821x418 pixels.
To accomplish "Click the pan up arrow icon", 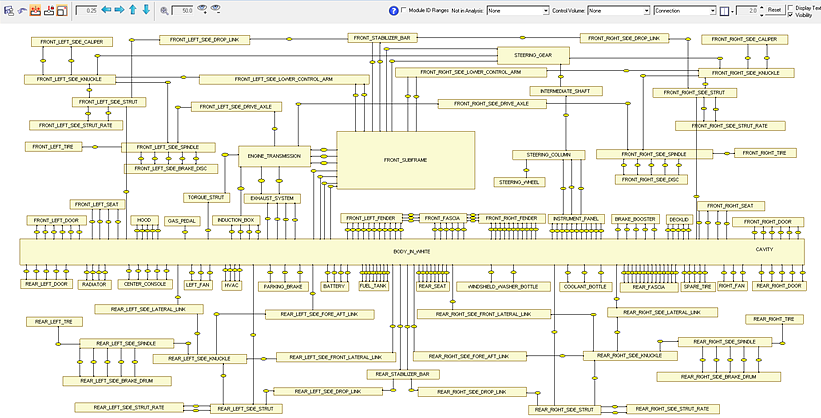I will click(134, 10).
